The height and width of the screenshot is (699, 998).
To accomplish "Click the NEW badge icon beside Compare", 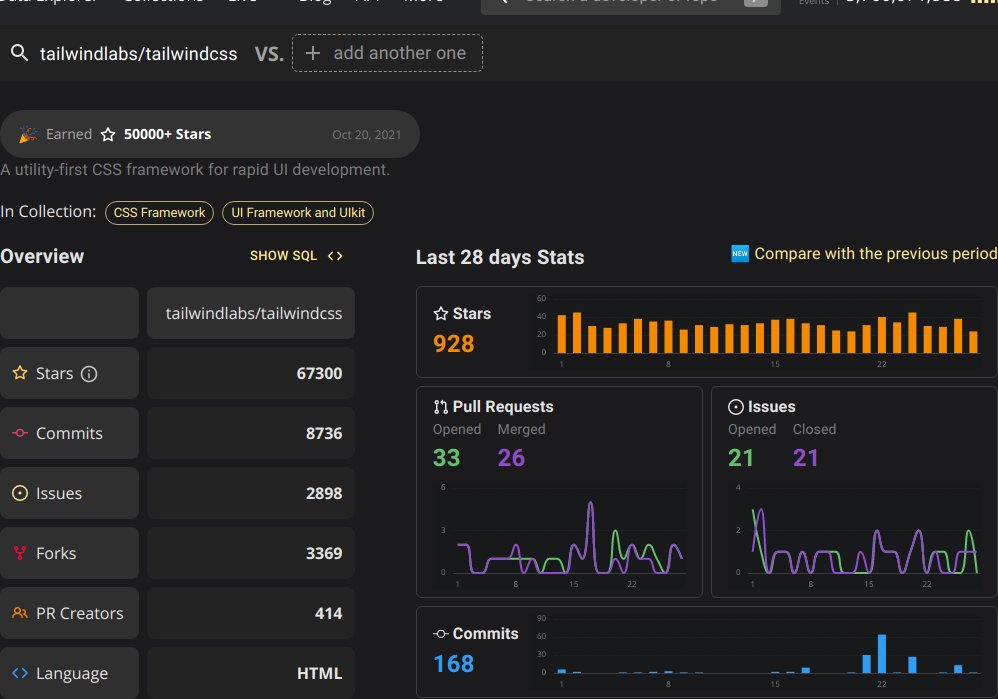I will point(740,253).
